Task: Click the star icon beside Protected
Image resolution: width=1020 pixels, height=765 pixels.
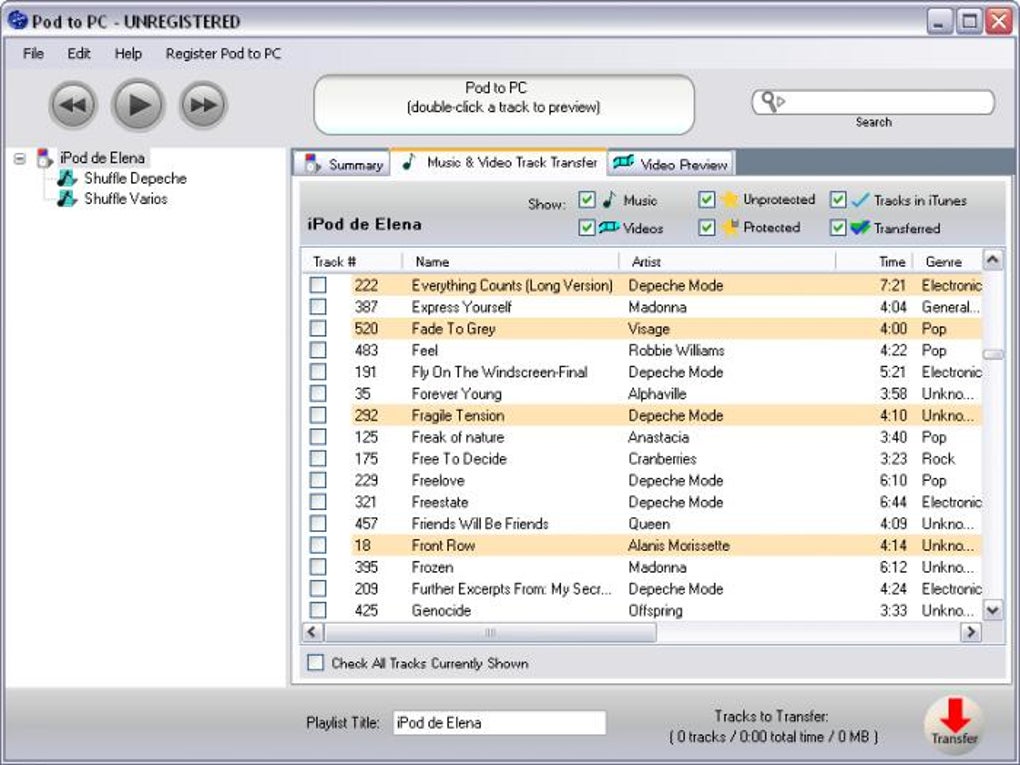Action: pos(730,227)
